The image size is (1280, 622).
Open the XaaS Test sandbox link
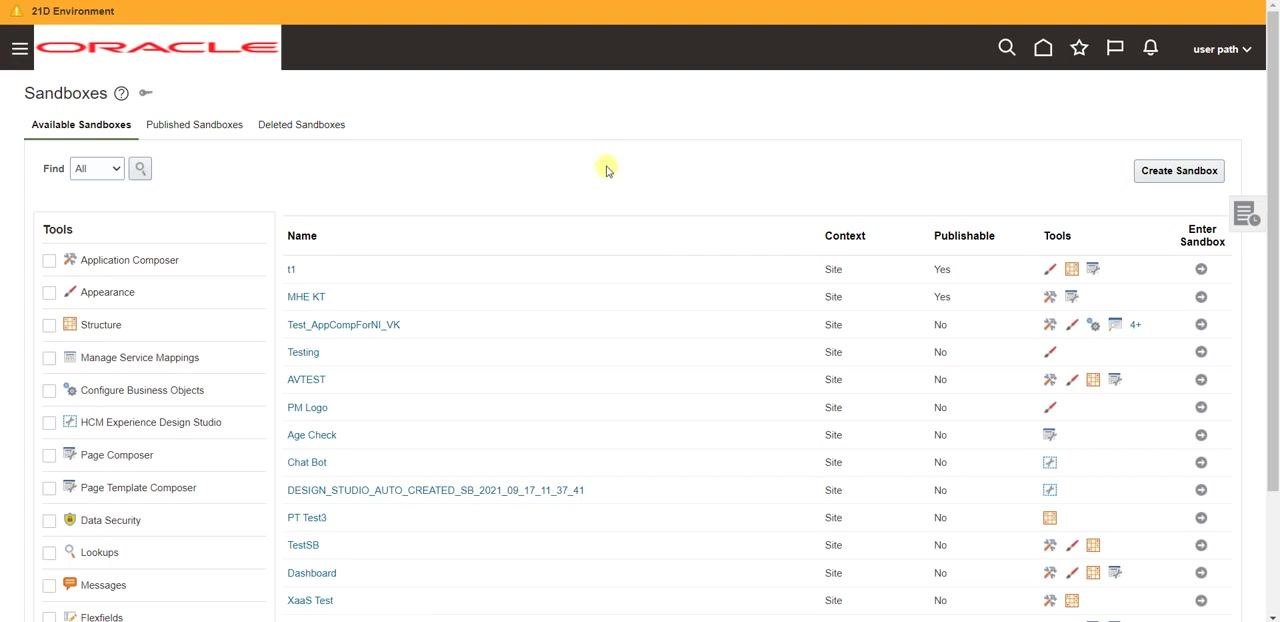coord(310,601)
